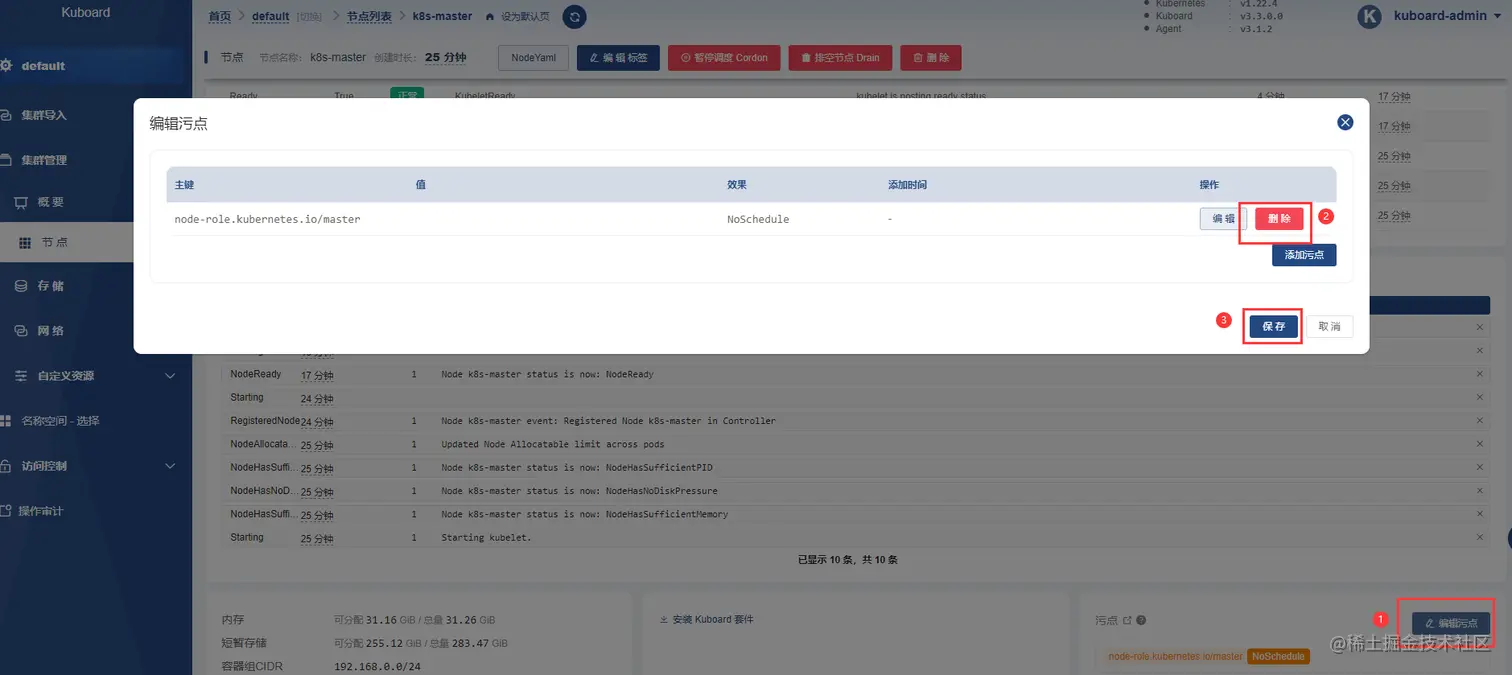Screen dimensions: 1512x675
Task: Click the 编辑污点 dialog title
Action: coord(179,123)
